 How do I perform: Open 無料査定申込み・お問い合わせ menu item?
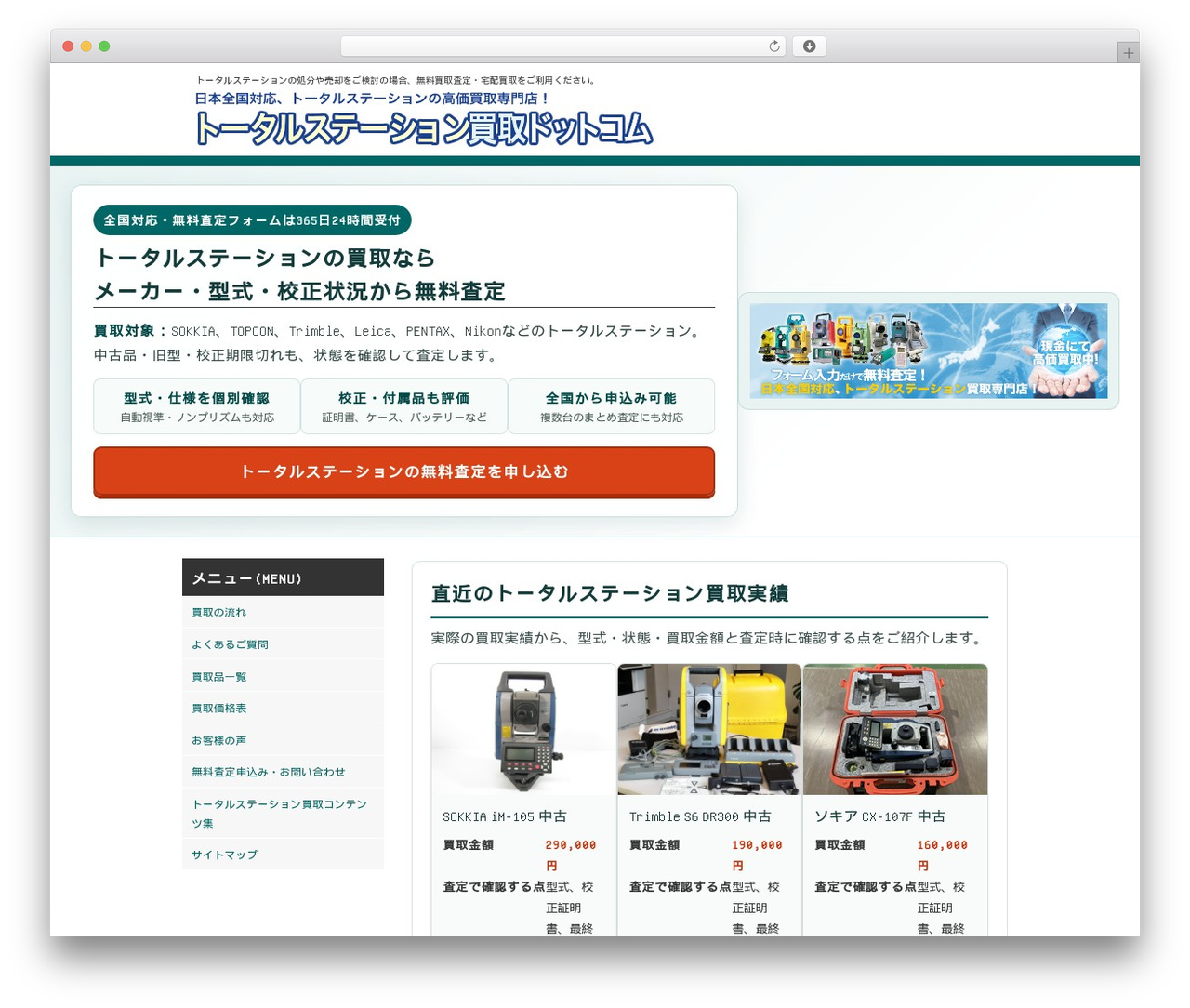pos(283,772)
